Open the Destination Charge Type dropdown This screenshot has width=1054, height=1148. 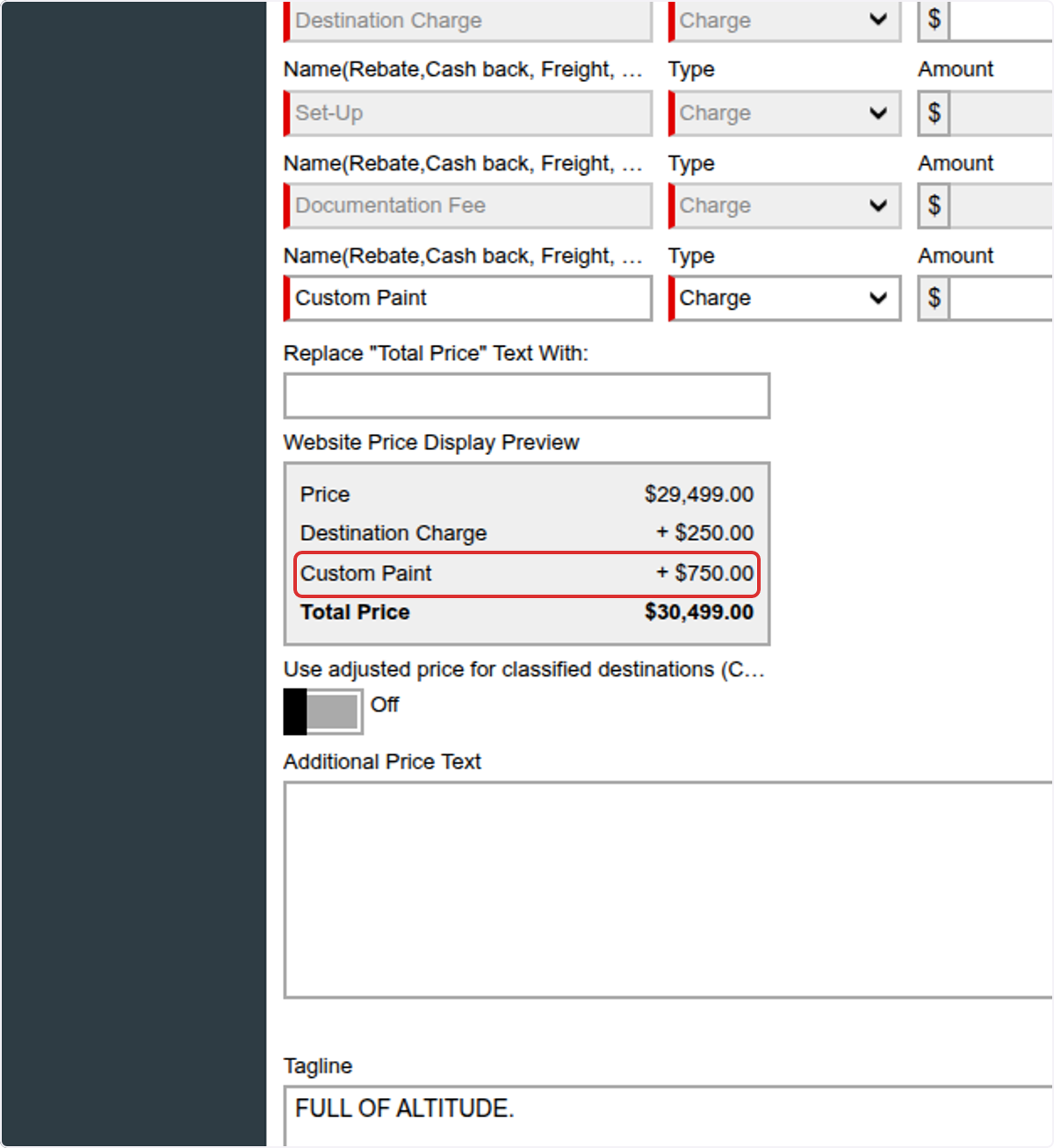(x=784, y=20)
